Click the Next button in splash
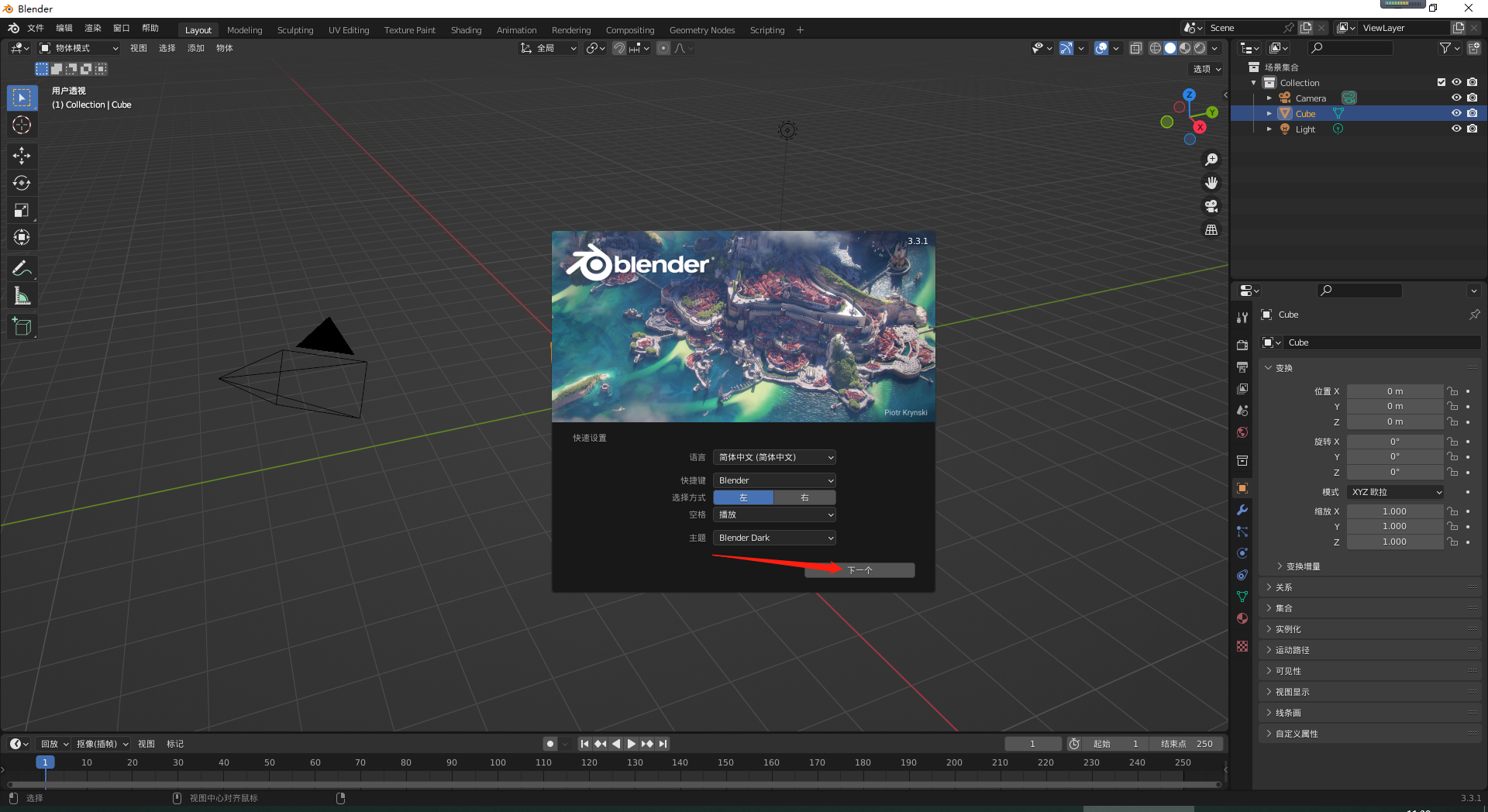This screenshot has height=812, width=1488. 859,570
